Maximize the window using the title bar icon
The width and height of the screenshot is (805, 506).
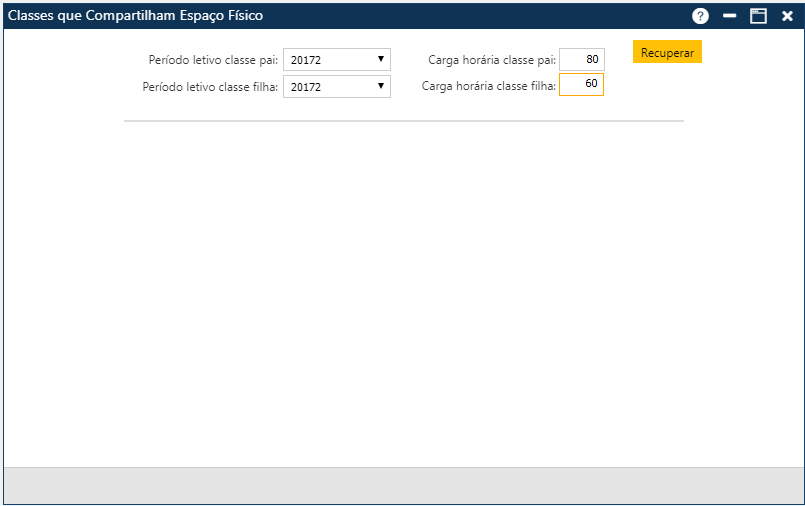(758, 16)
